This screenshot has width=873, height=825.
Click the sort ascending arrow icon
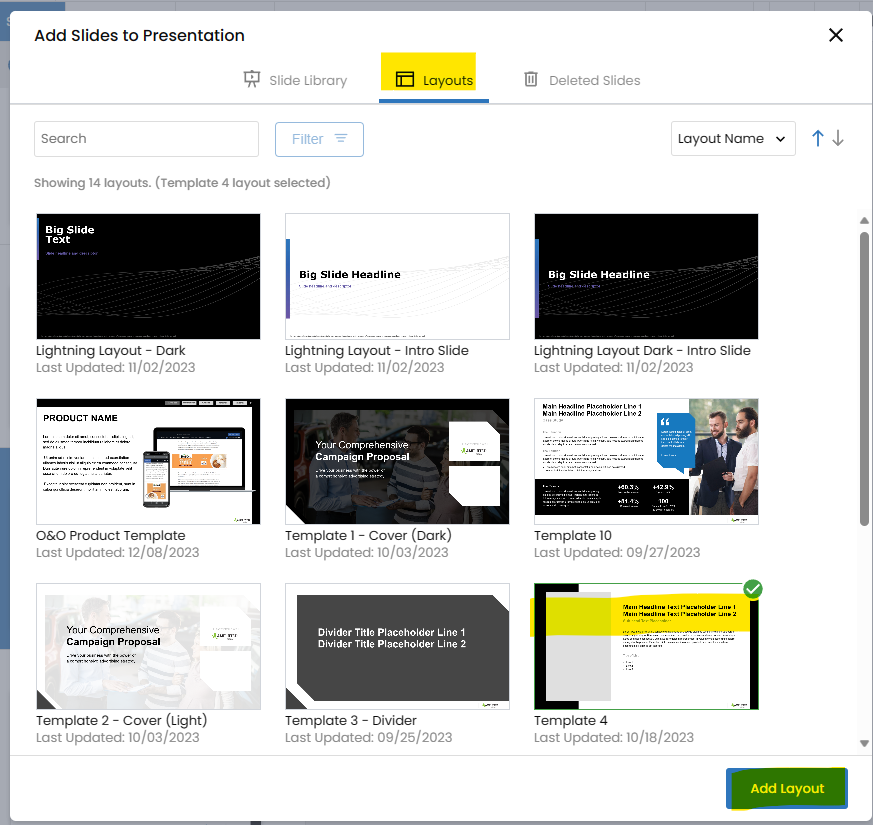coord(817,139)
